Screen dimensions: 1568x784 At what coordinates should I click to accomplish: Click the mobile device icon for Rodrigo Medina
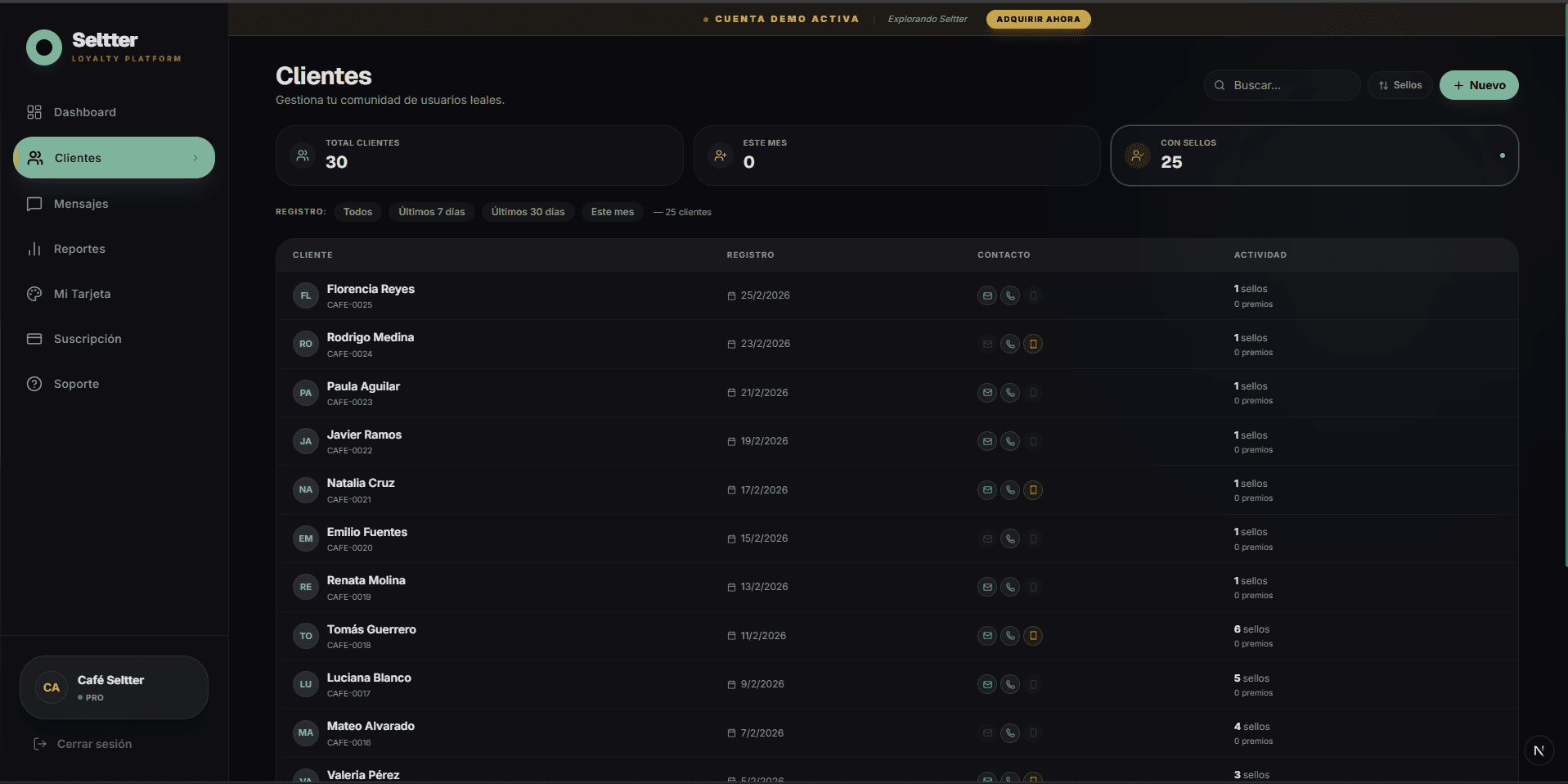click(x=1033, y=344)
